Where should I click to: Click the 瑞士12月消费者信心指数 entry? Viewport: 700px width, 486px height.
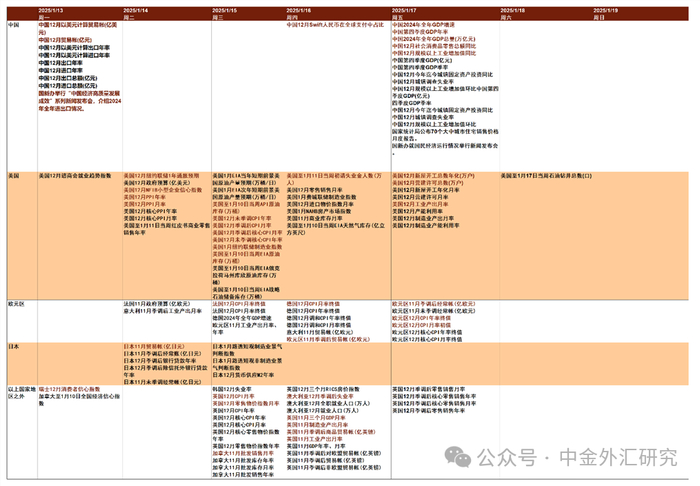coord(69,389)
